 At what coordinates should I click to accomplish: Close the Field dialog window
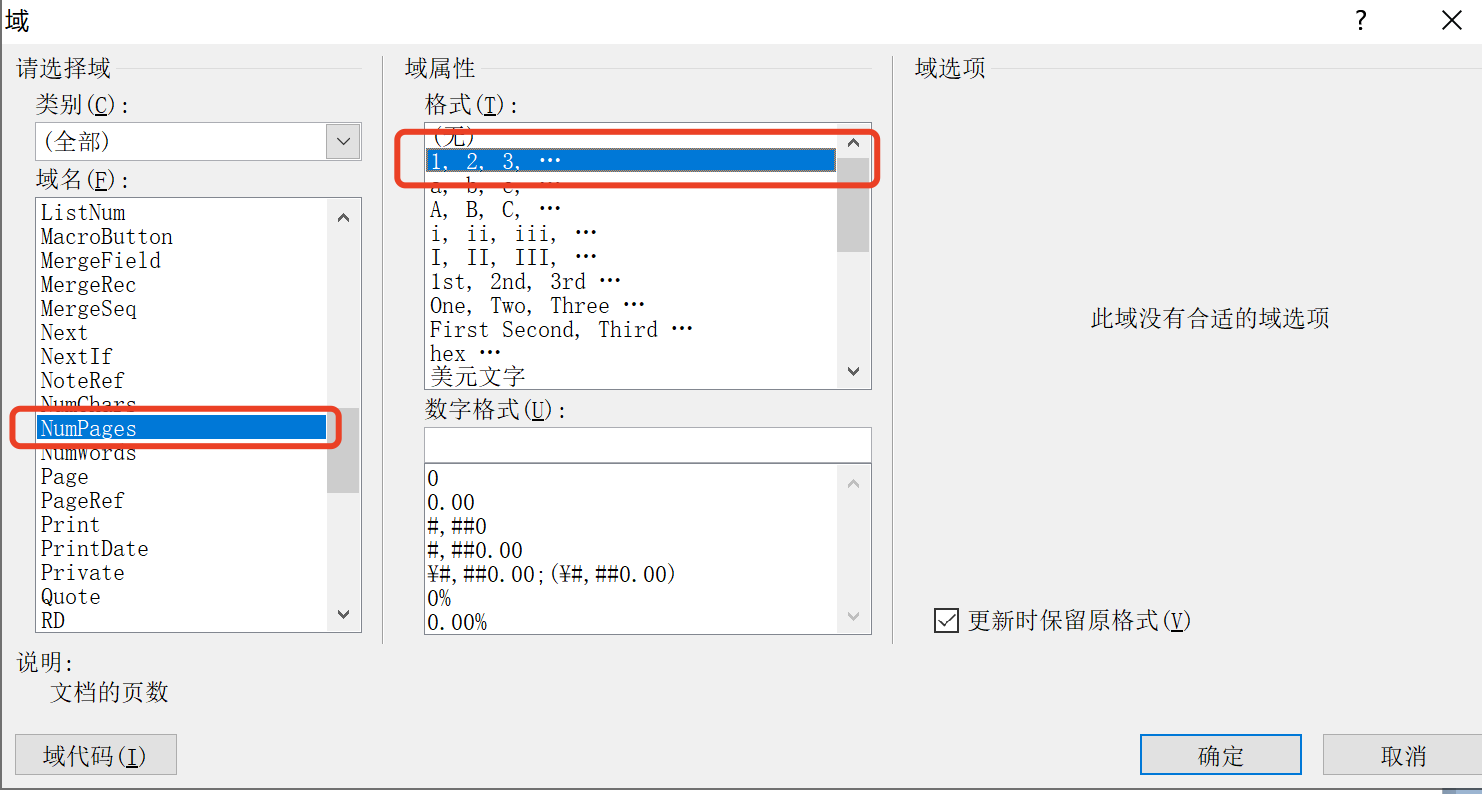pos(1451,21)
